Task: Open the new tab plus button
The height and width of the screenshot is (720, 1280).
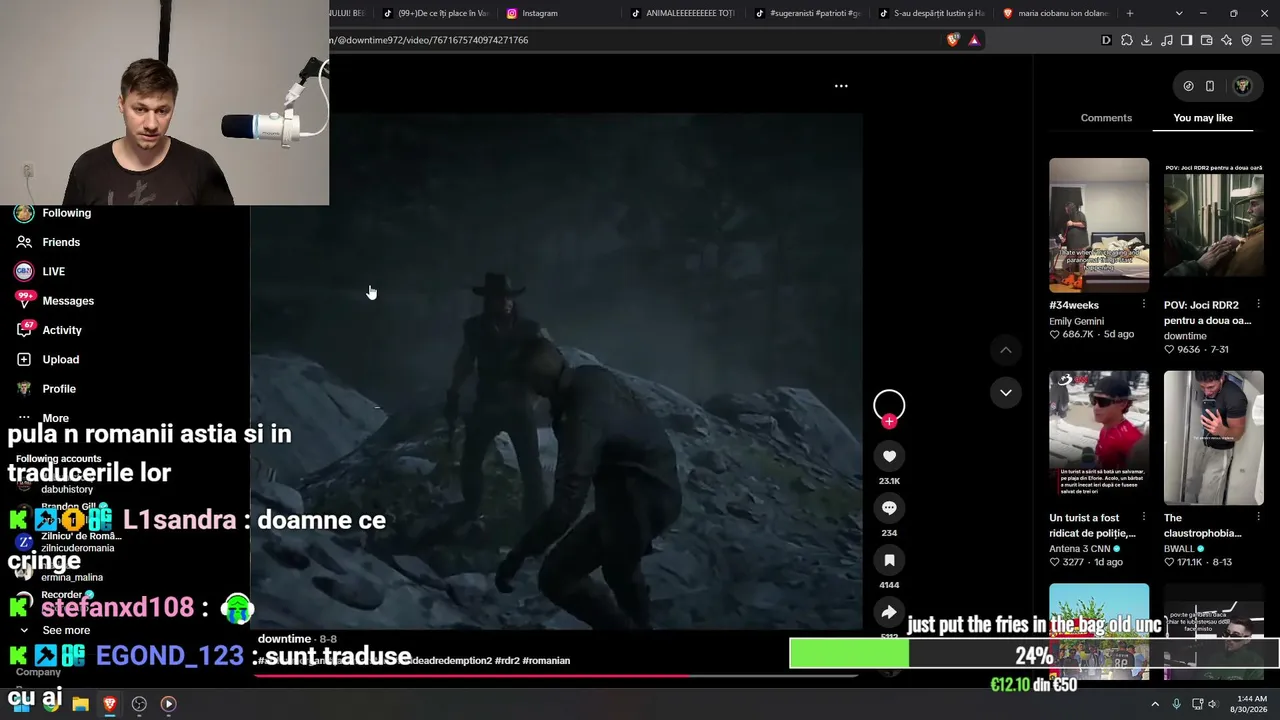Action: [1130, 13]
